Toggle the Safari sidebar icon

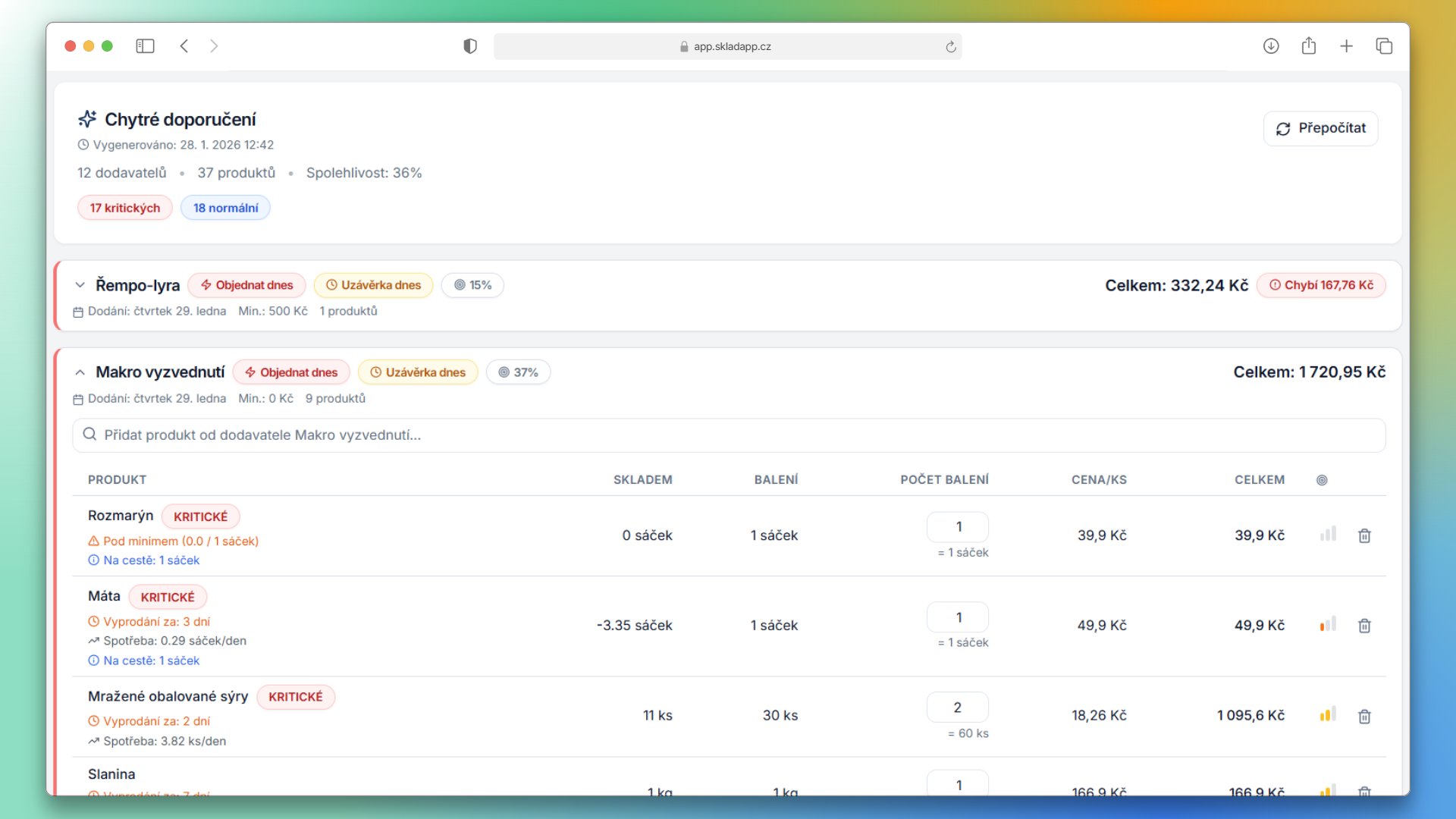pyautogui.click(x=145, y=46)
